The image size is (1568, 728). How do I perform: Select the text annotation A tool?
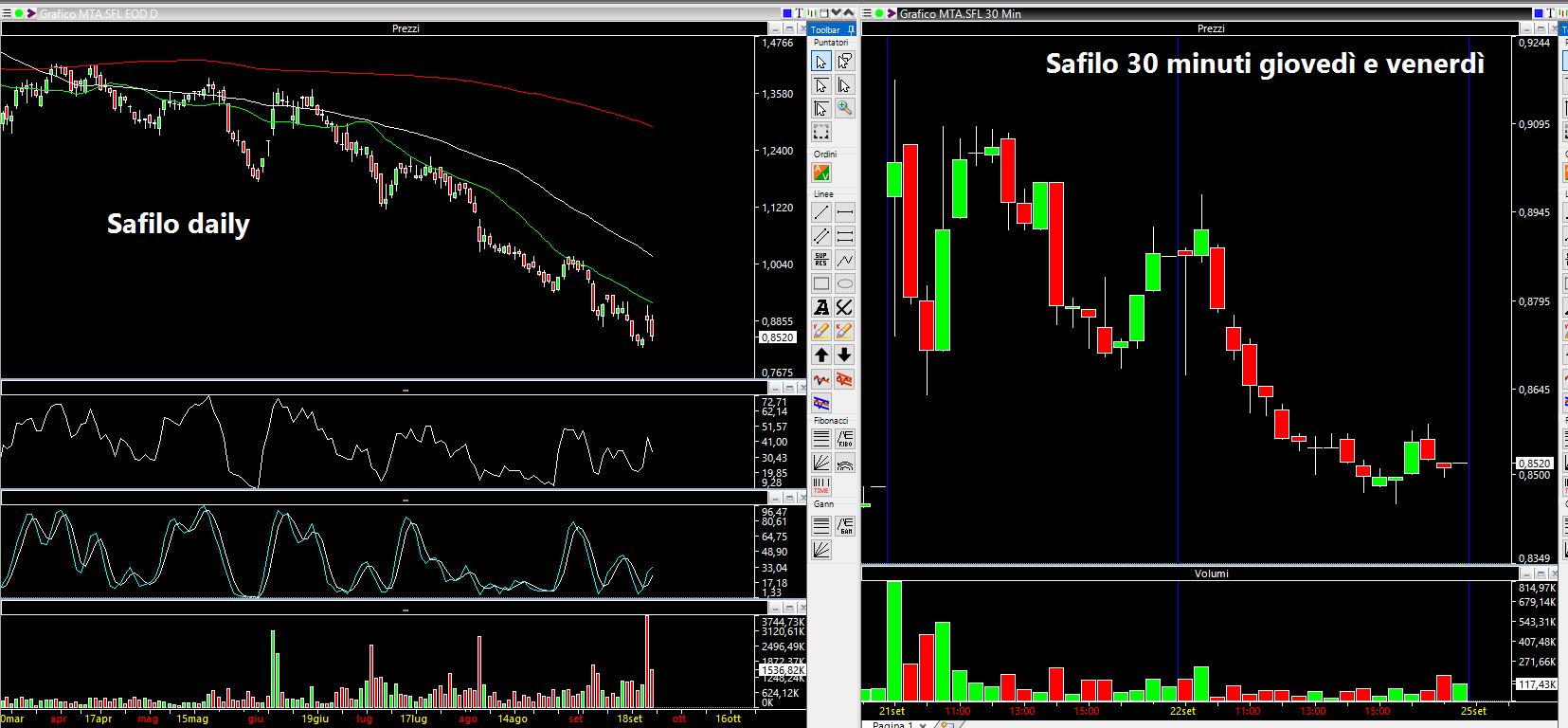(821, 307)
